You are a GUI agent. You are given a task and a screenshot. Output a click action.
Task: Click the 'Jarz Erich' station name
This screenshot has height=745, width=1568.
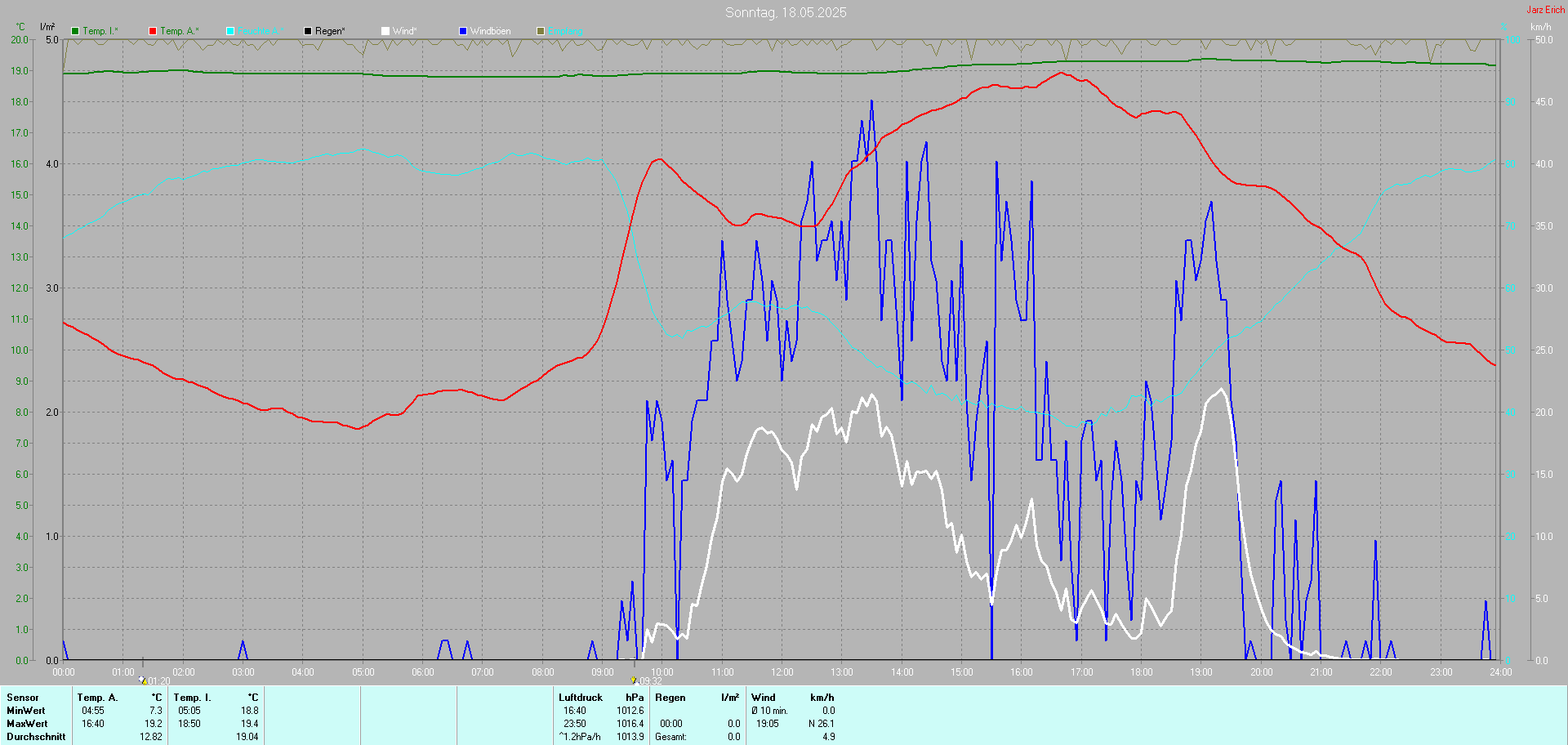[x=1546, y=10]
